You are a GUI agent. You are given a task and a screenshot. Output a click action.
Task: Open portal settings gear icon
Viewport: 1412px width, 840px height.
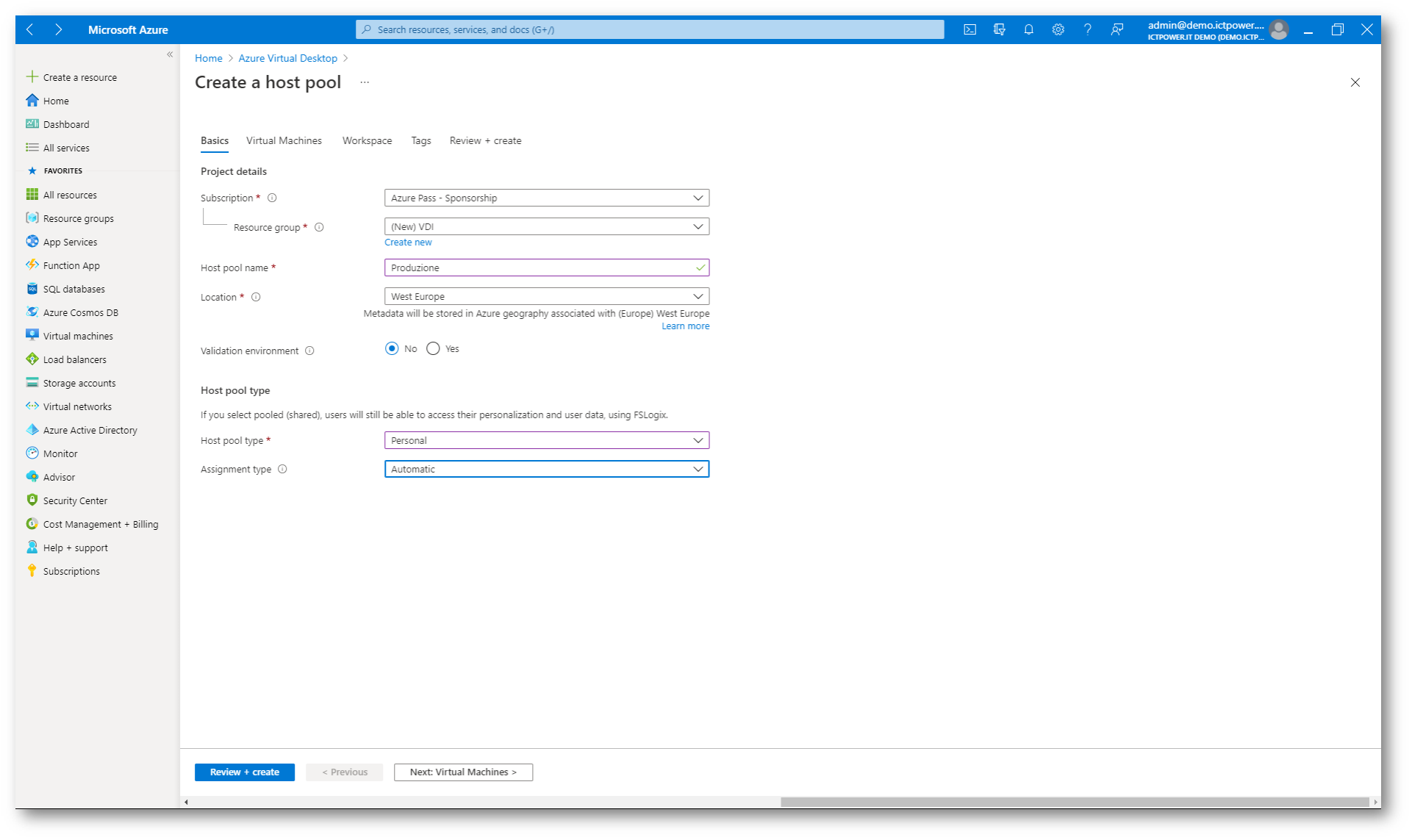point(1058,29)
